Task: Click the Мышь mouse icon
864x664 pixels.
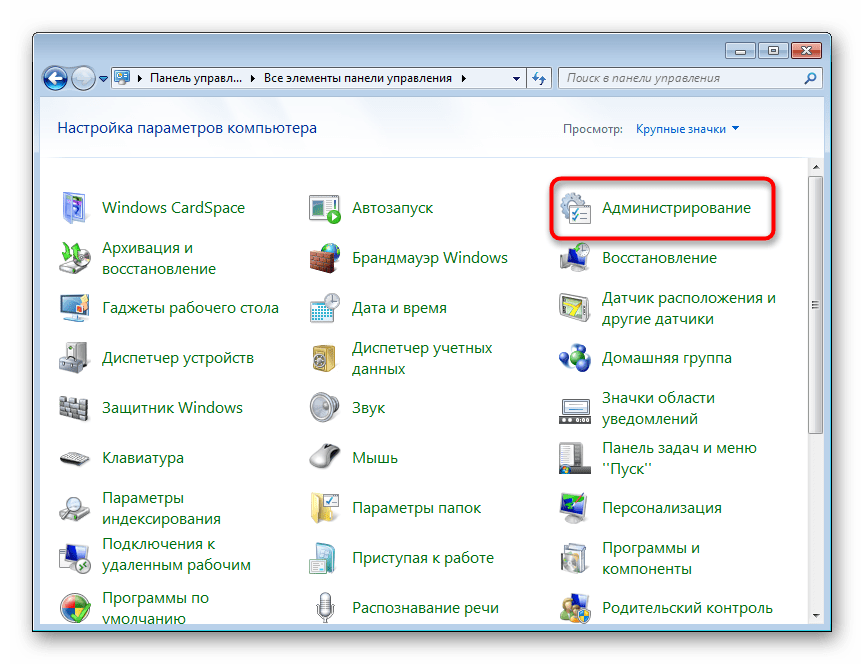Action: coord(325,458)
